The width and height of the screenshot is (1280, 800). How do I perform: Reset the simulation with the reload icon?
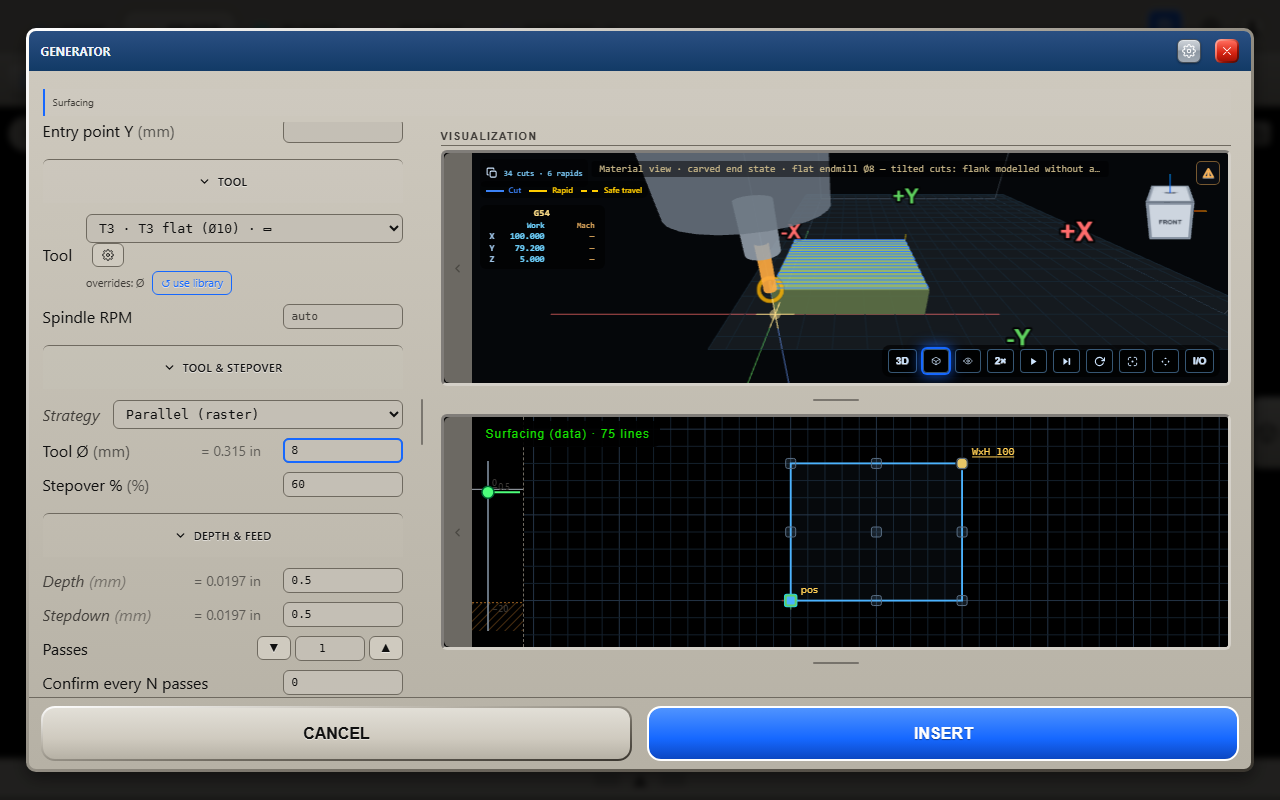point(1100,361)
